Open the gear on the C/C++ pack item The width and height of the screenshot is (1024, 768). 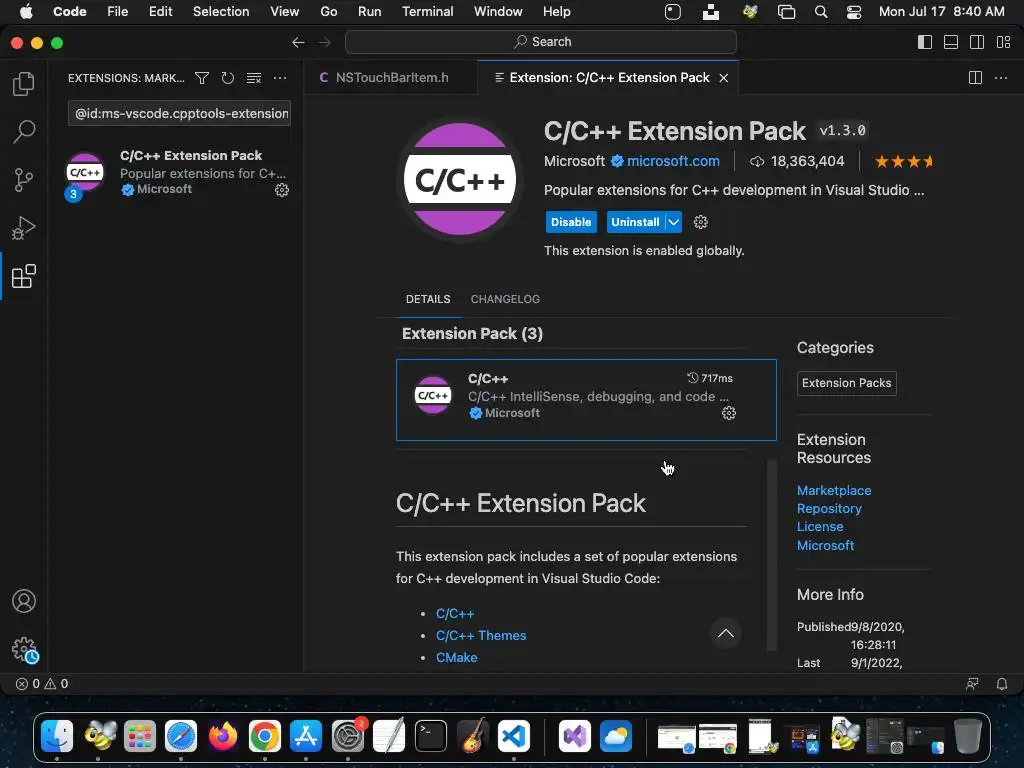pyautogui.click(x=729, y=413)
